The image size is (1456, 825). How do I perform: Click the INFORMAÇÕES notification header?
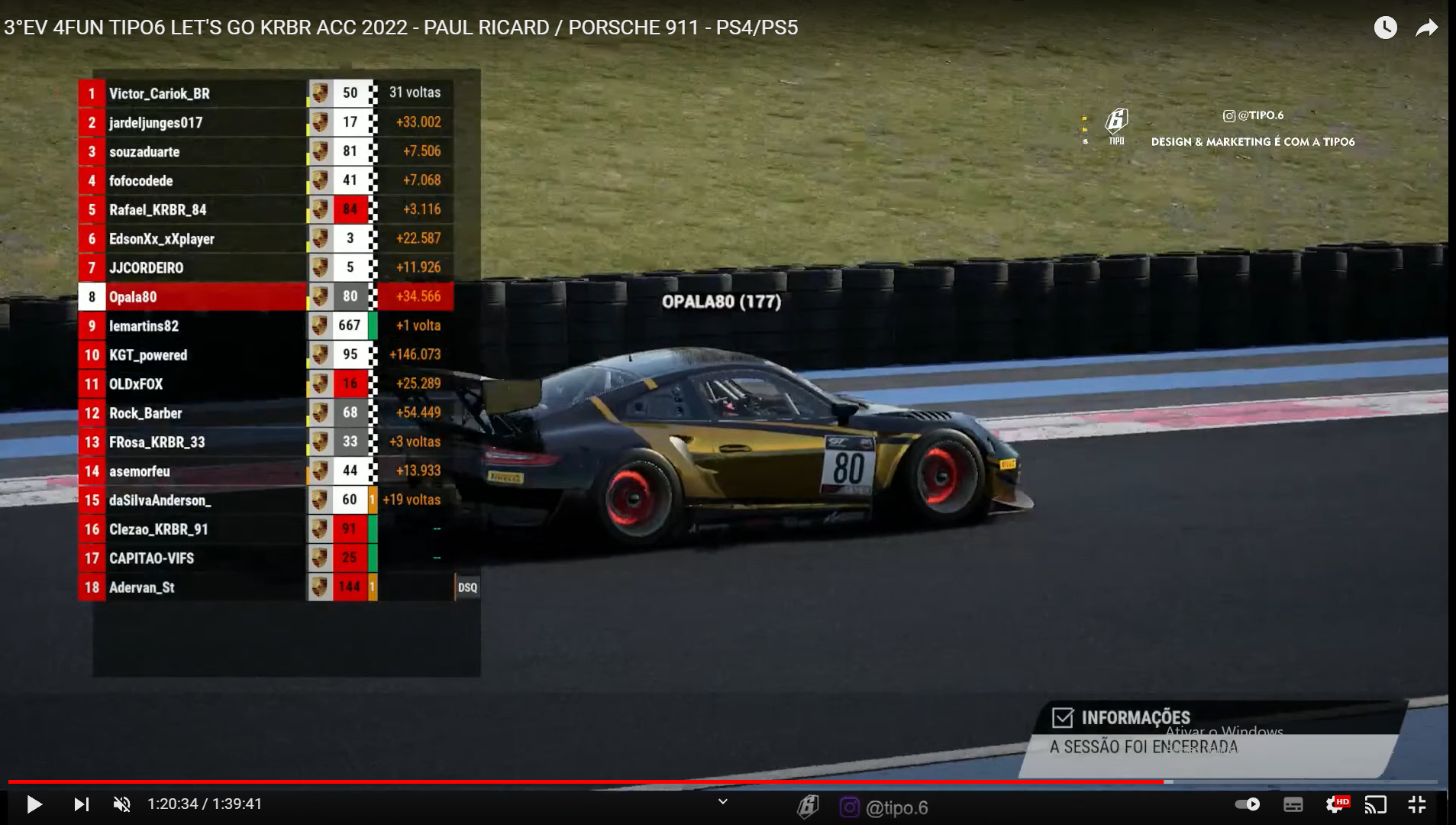tap(1135, 717)
